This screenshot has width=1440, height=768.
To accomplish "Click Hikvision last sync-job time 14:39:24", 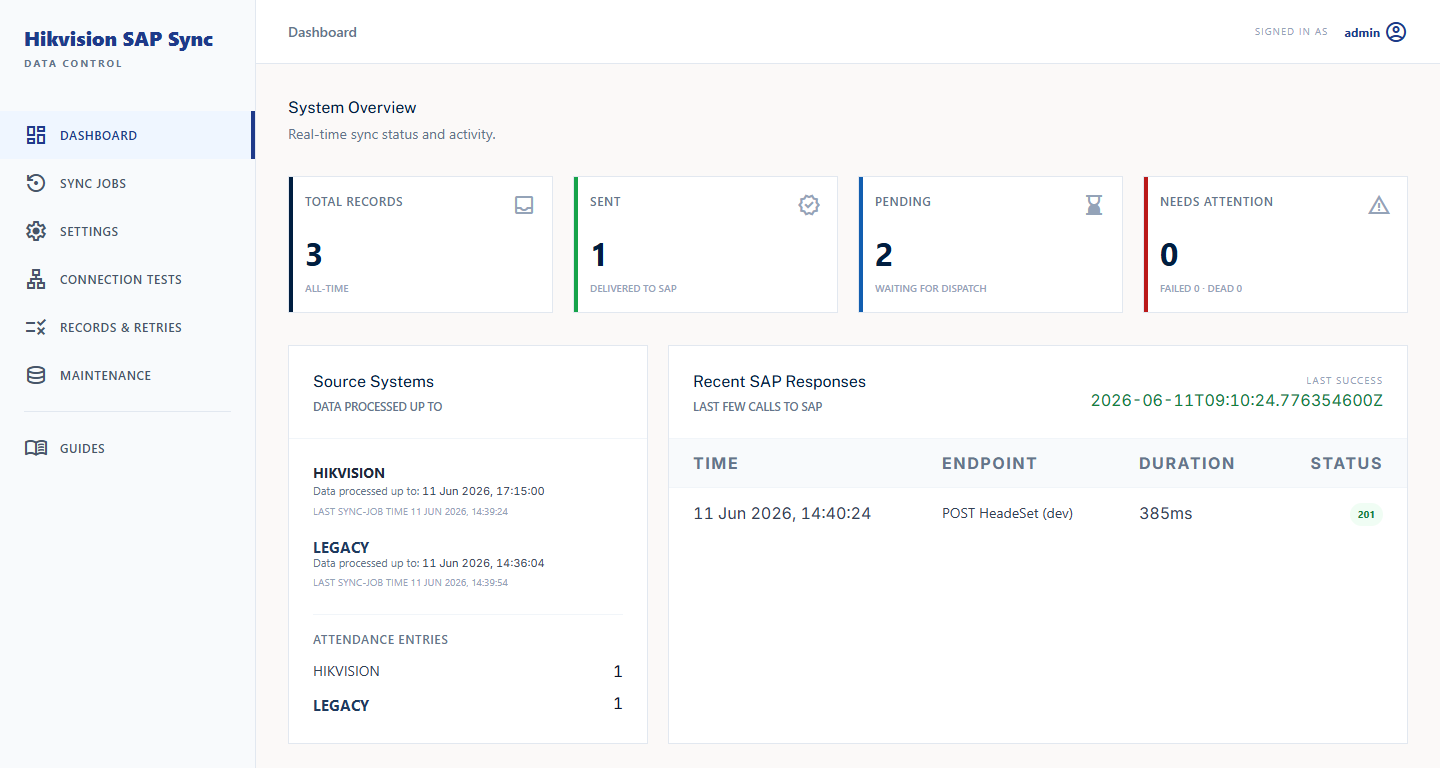I will [x=410, y=512].
